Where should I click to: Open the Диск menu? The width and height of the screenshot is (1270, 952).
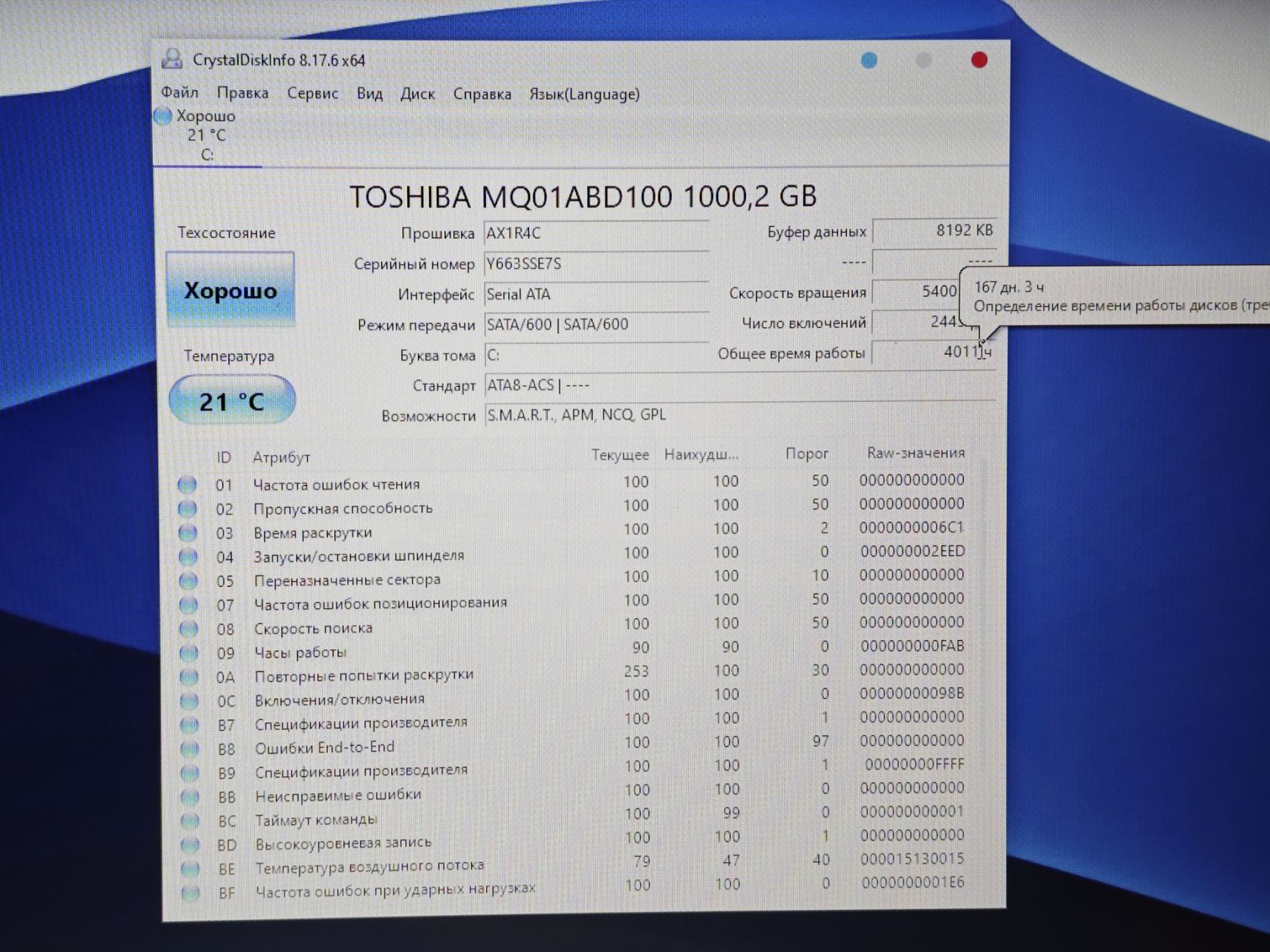(x=417, y=94)
